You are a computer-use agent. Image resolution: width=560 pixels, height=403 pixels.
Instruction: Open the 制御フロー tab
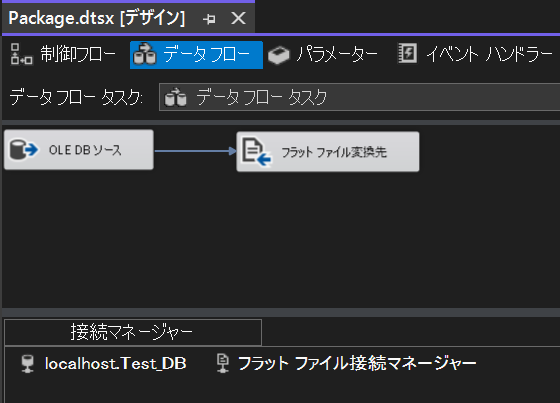click(x=63, y=55)
